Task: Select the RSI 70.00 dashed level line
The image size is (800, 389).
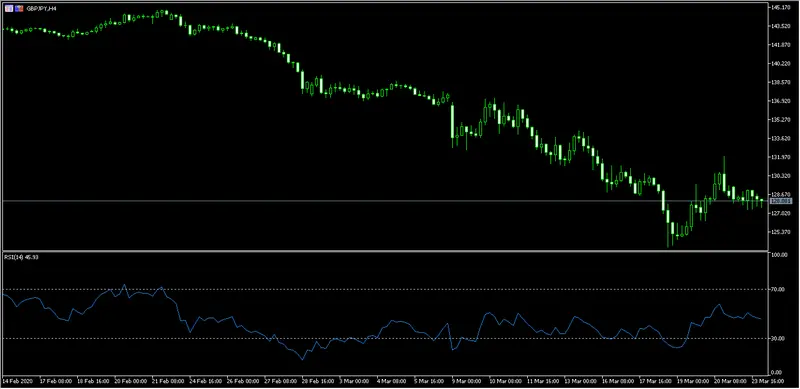Action: [384, 289]
